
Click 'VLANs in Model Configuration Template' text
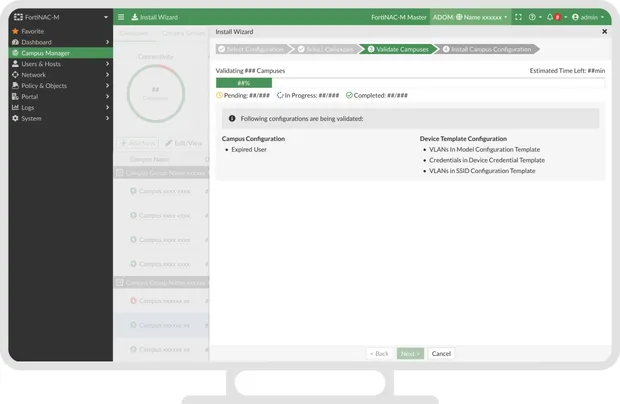pos(484,149)
